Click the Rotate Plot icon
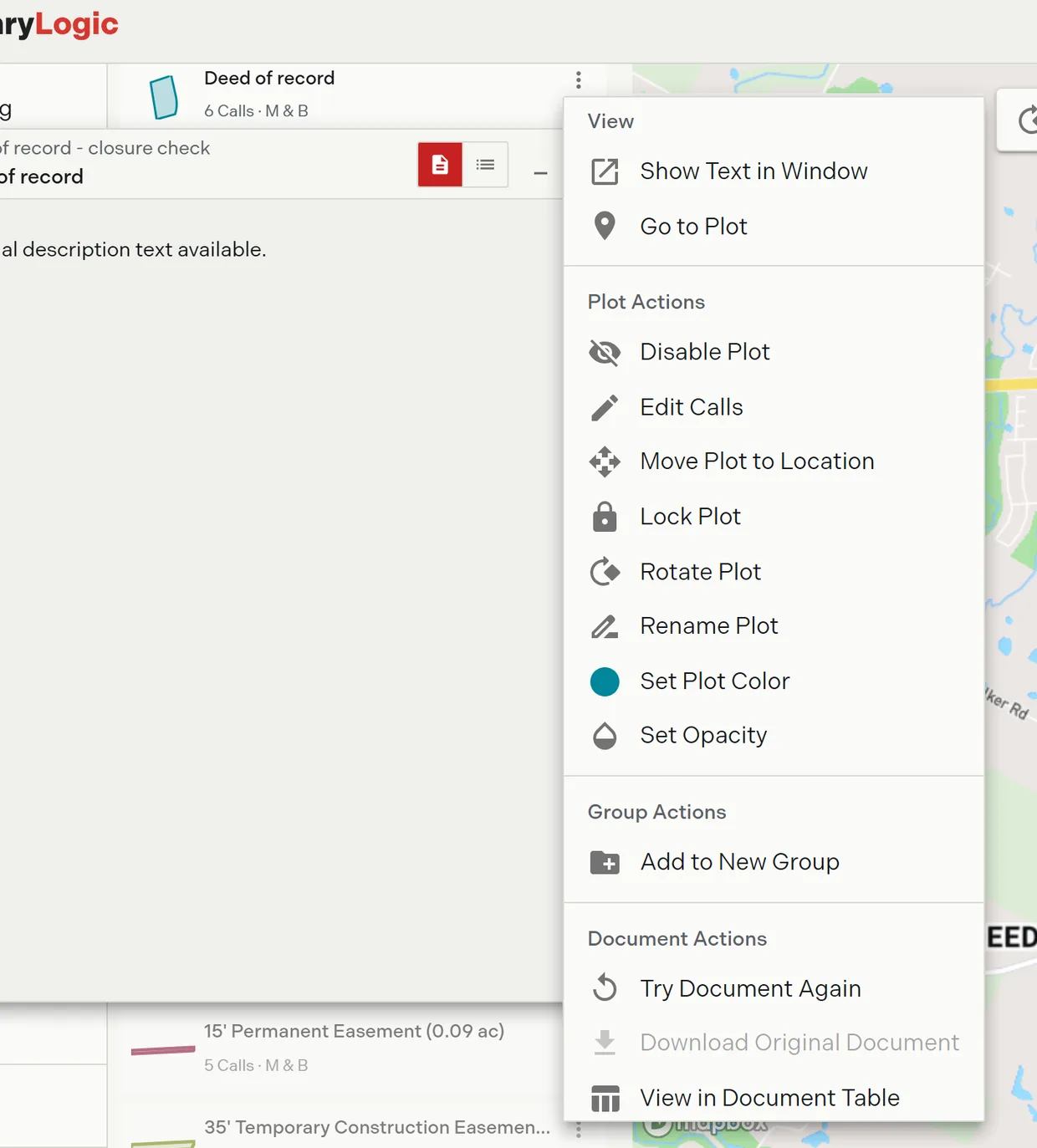1037x1148 pixels. tap(605, 572)
